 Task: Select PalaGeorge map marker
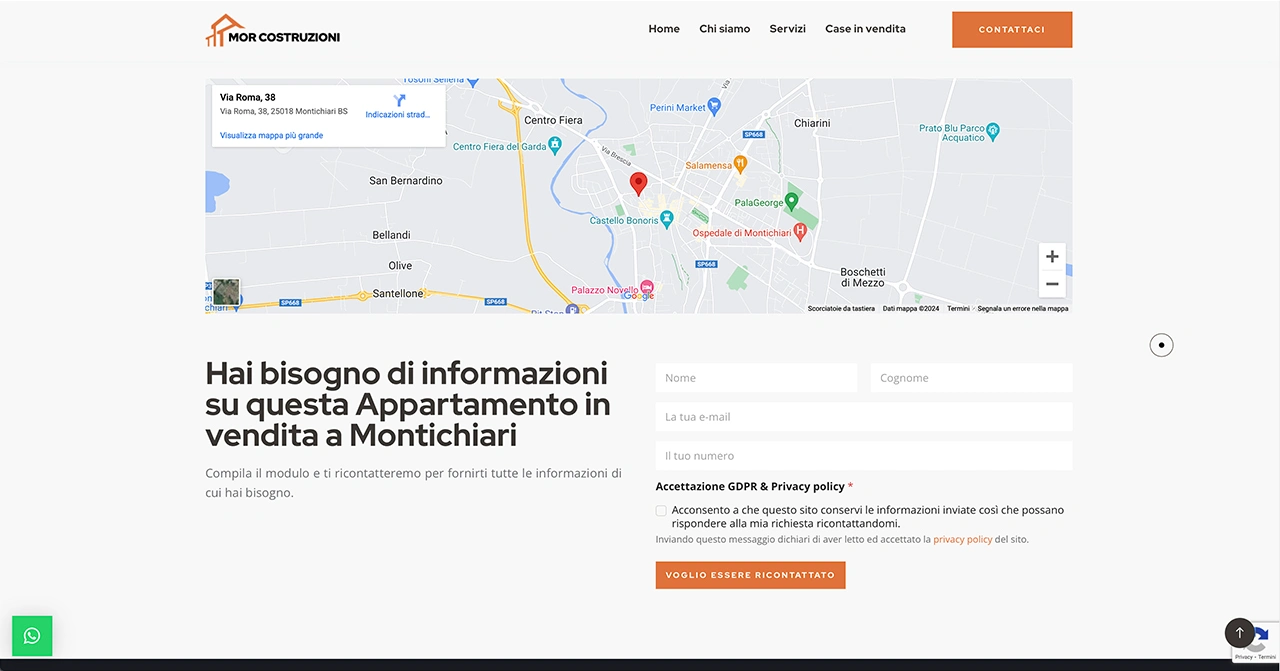791,202
